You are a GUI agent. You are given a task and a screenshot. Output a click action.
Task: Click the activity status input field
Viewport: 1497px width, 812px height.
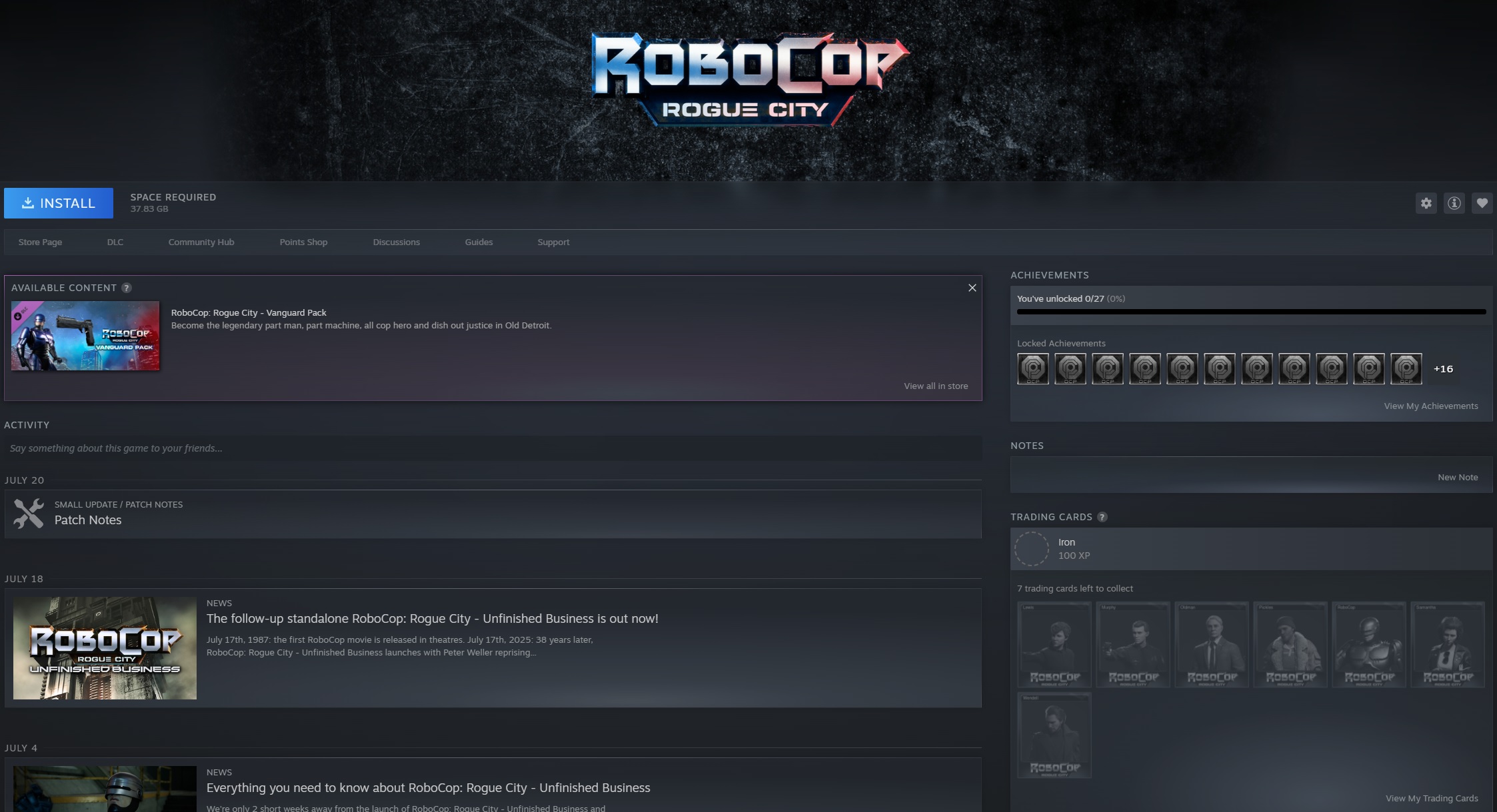tap(492, 448)
